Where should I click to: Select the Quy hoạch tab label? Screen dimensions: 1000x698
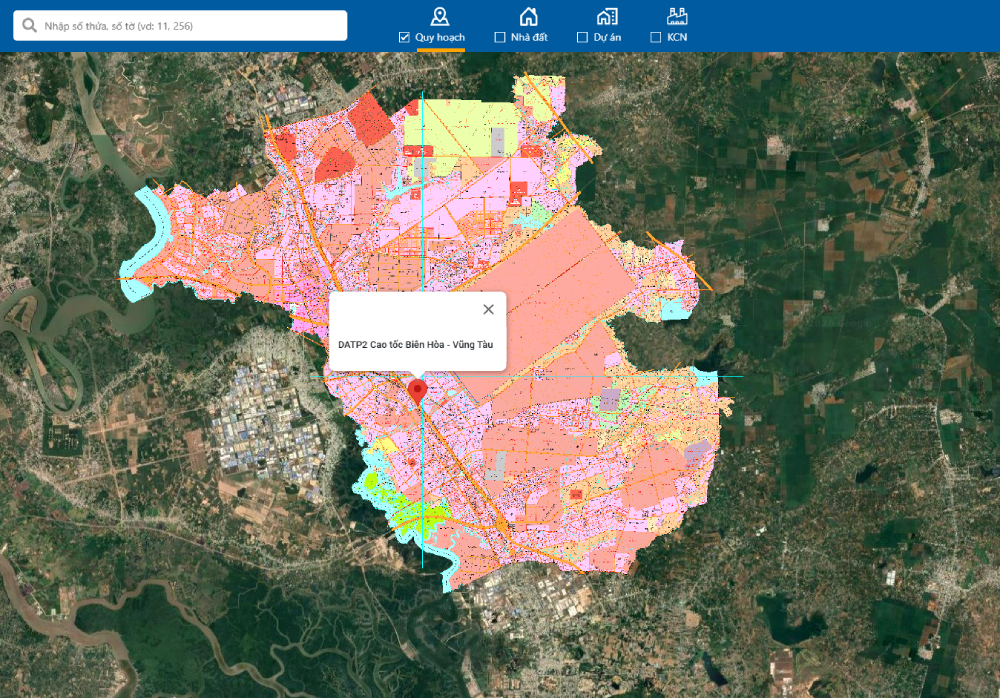(x=440, y=38)
